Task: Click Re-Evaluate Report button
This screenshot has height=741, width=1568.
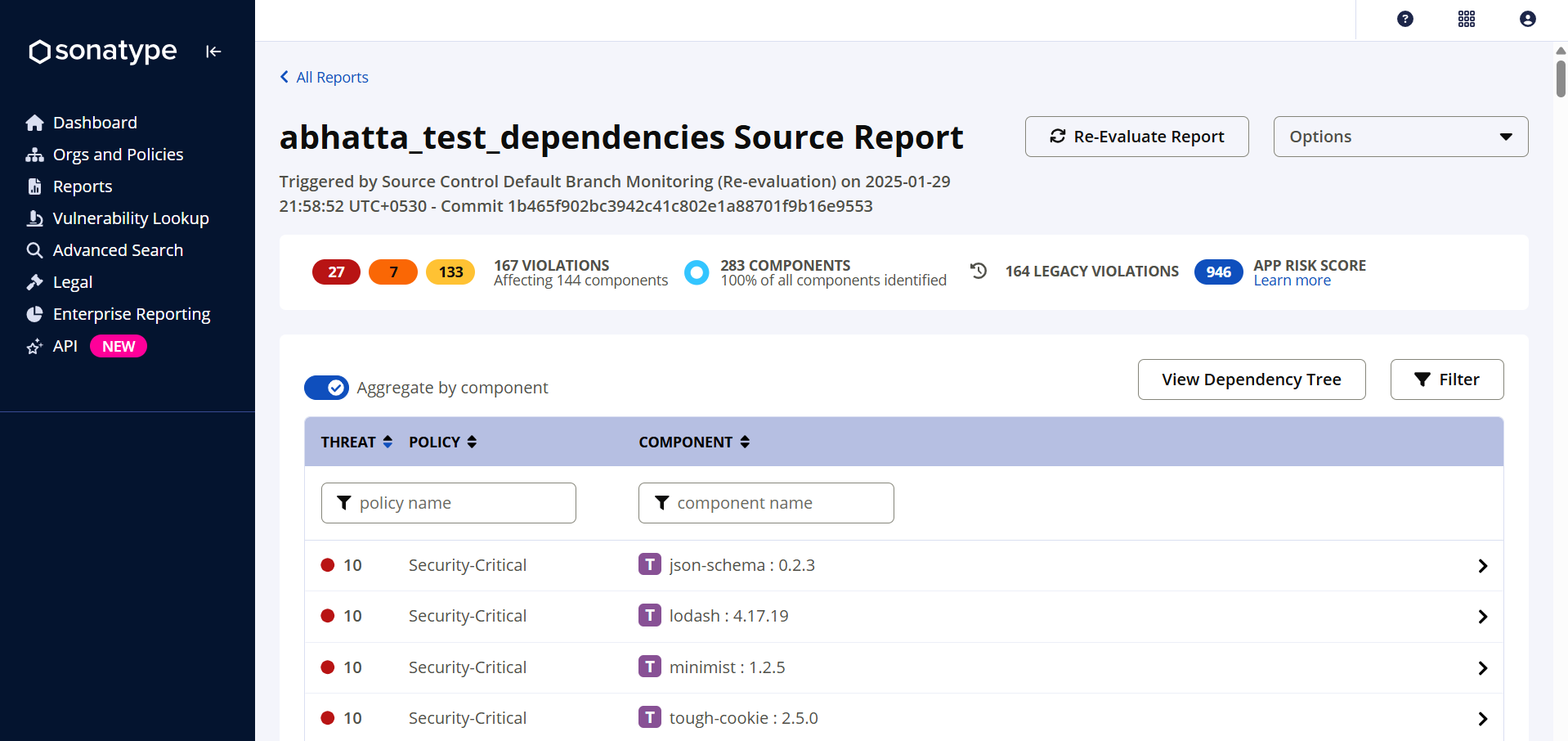Action: click(x=1136, y=137)
